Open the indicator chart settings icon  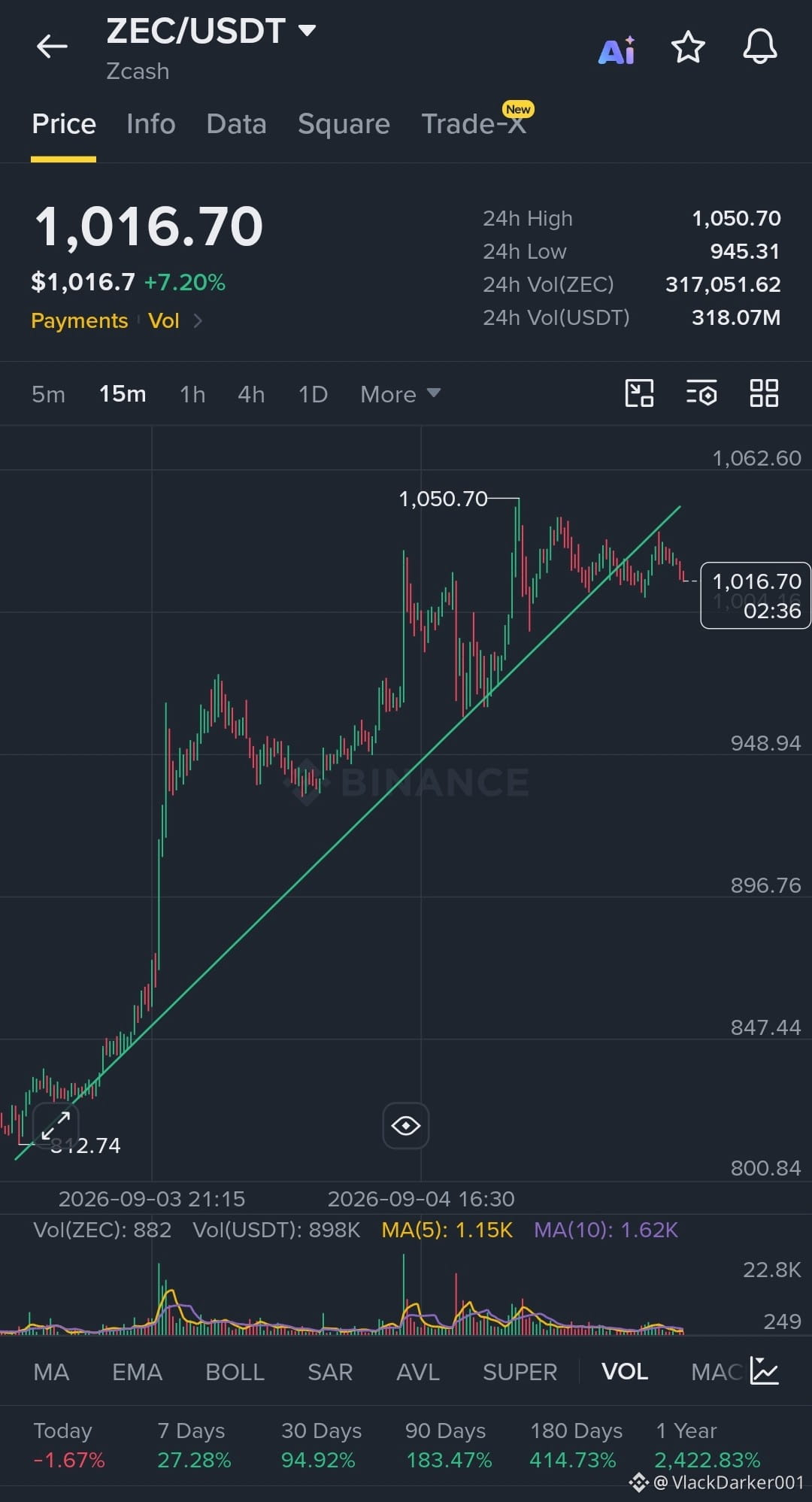tap(765, 1371)
